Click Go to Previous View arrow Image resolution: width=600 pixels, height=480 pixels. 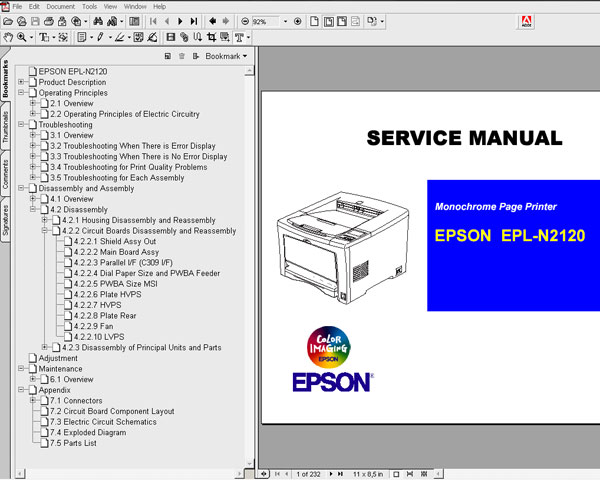point(213,21)
